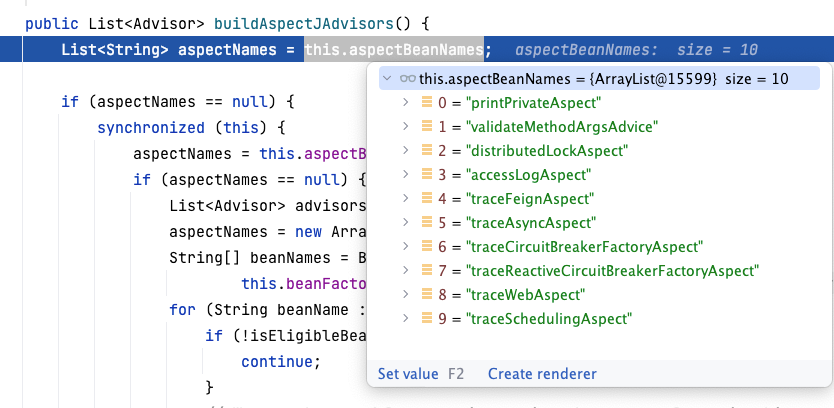Click field icon of traceAsyncAspect entry
Screen dimensions: 834x408
[x=427, y=223]
